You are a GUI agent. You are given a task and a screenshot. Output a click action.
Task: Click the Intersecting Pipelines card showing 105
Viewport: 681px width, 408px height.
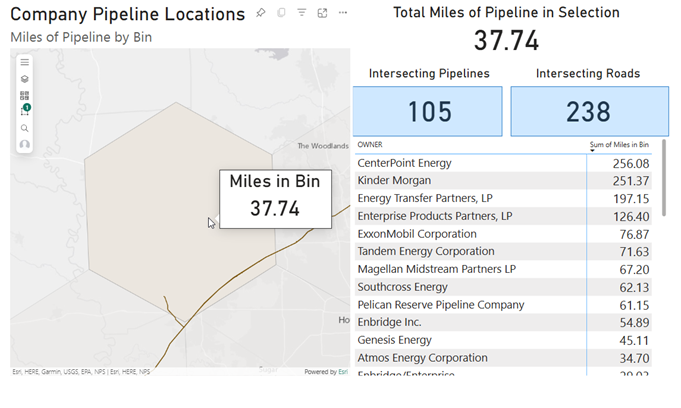[429, 111]
